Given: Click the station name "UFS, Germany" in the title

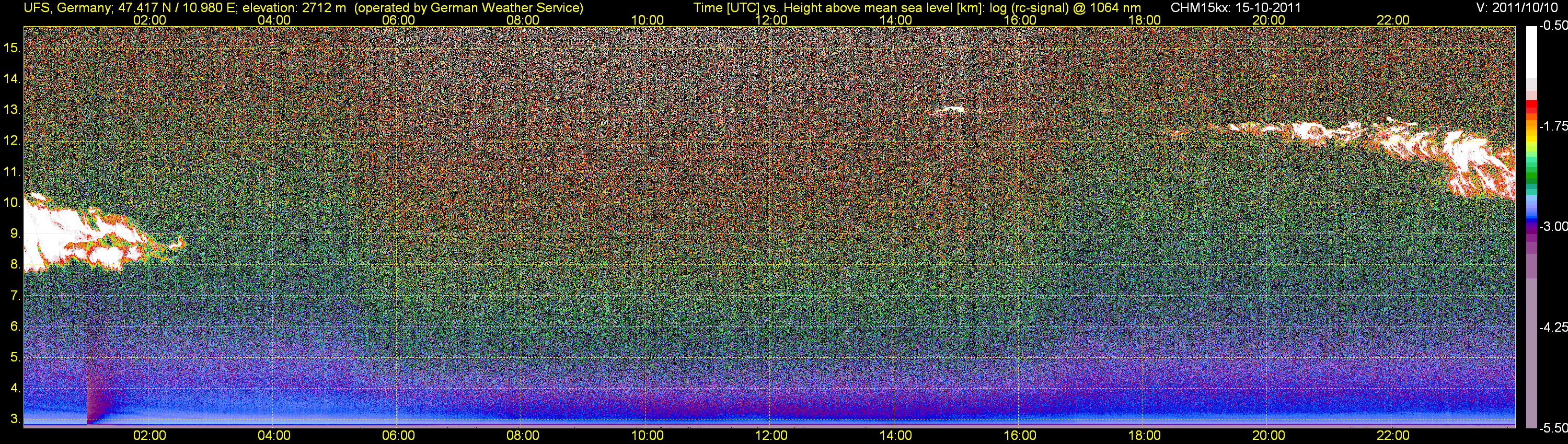Looking at the screenshot, I should point(67,8).
